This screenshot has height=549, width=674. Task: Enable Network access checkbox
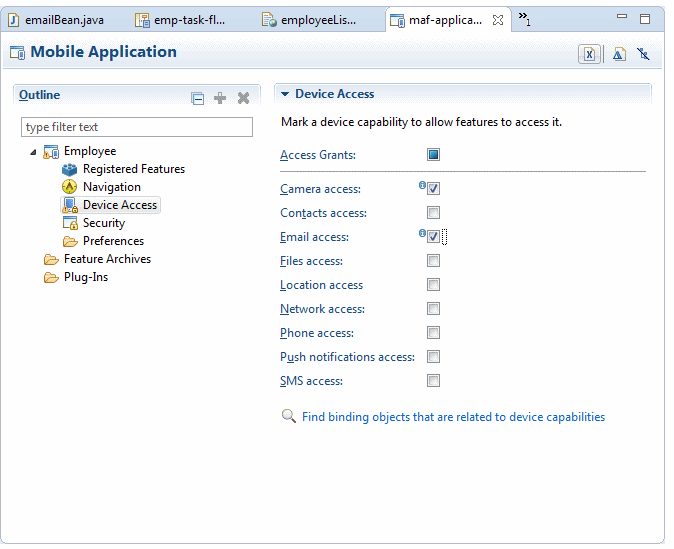pyautogui.click(x=433, y=309)
